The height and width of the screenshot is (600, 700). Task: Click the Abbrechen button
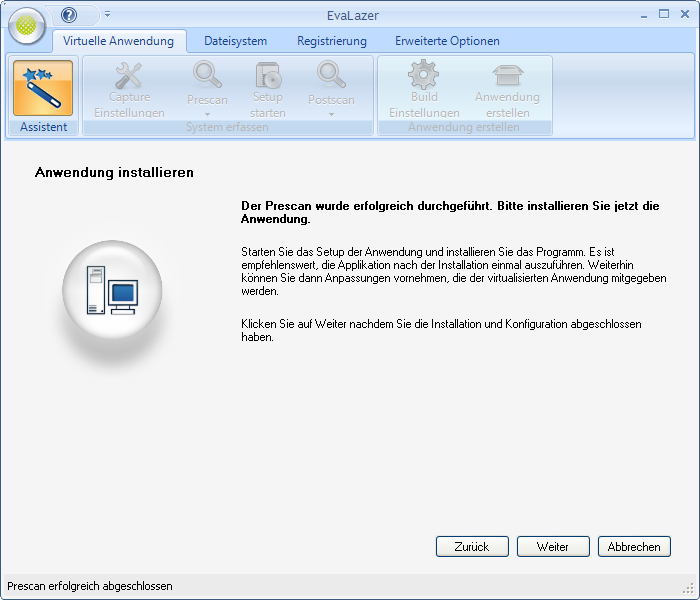pyautogui.click(x=634, y=546)
